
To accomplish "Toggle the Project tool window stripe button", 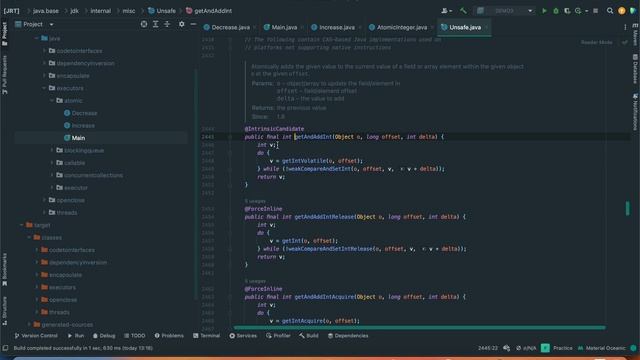I will point(4,34).
